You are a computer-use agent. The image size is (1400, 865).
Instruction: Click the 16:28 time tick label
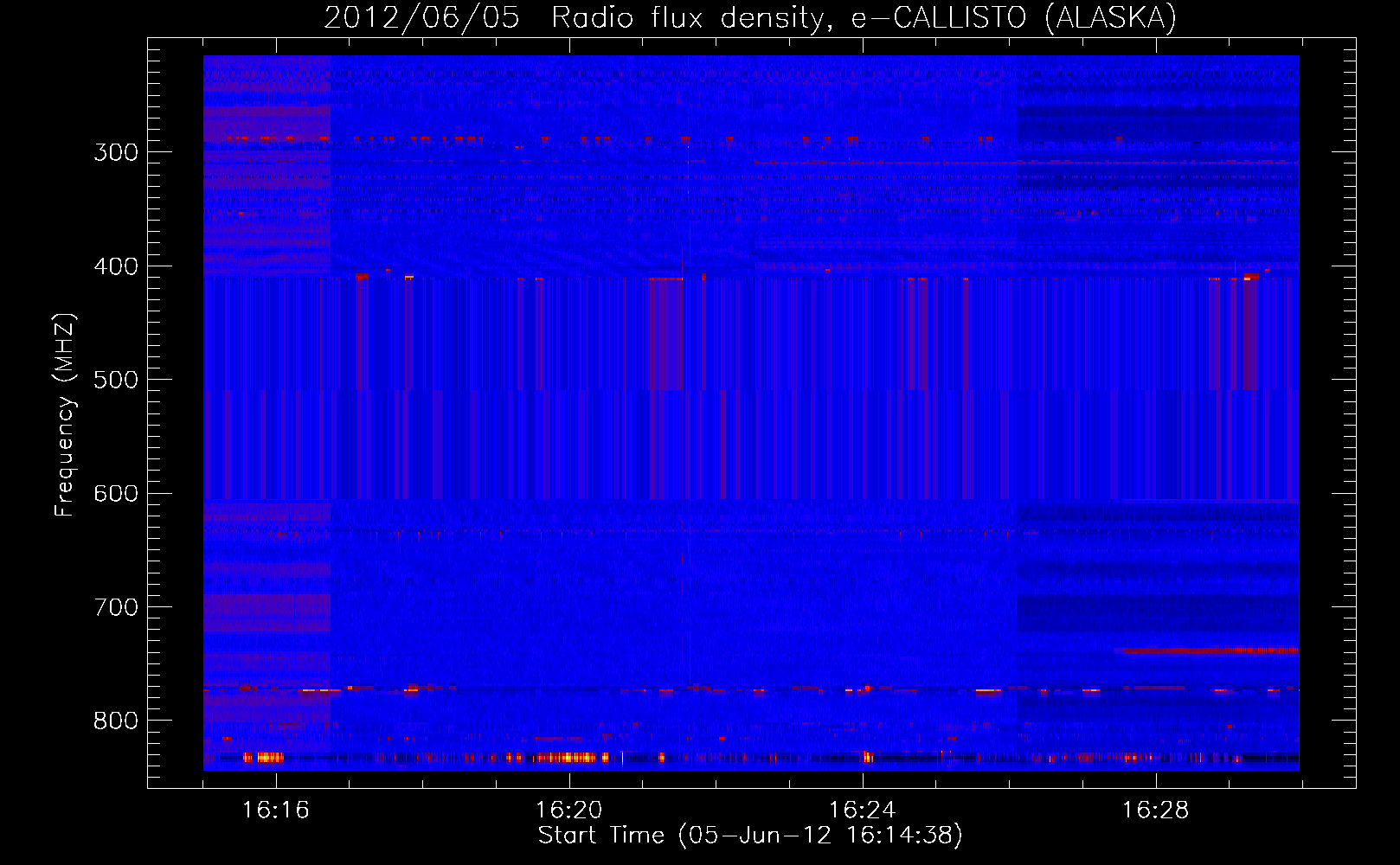click(x=1155, y=811)
